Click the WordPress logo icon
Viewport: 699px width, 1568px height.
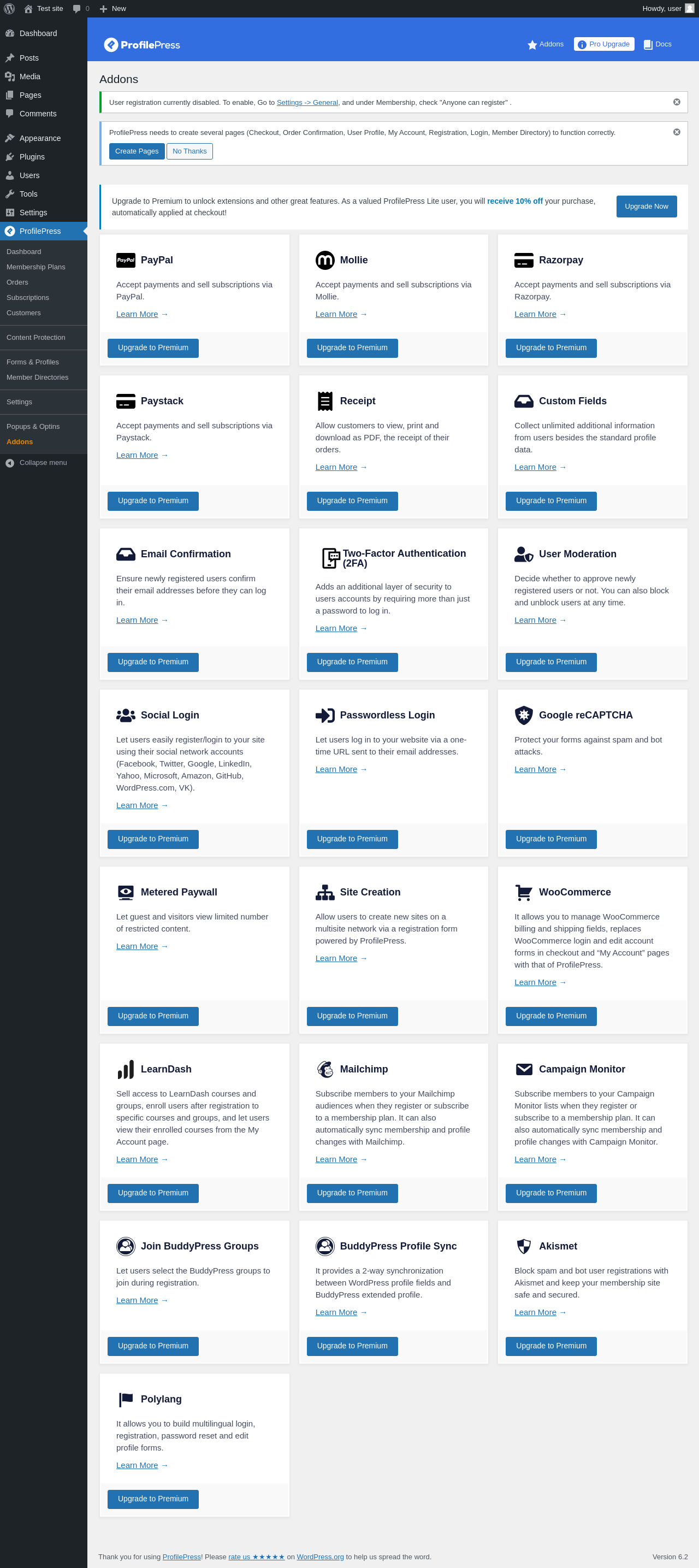pyautogui.click(x=9, y=9)
